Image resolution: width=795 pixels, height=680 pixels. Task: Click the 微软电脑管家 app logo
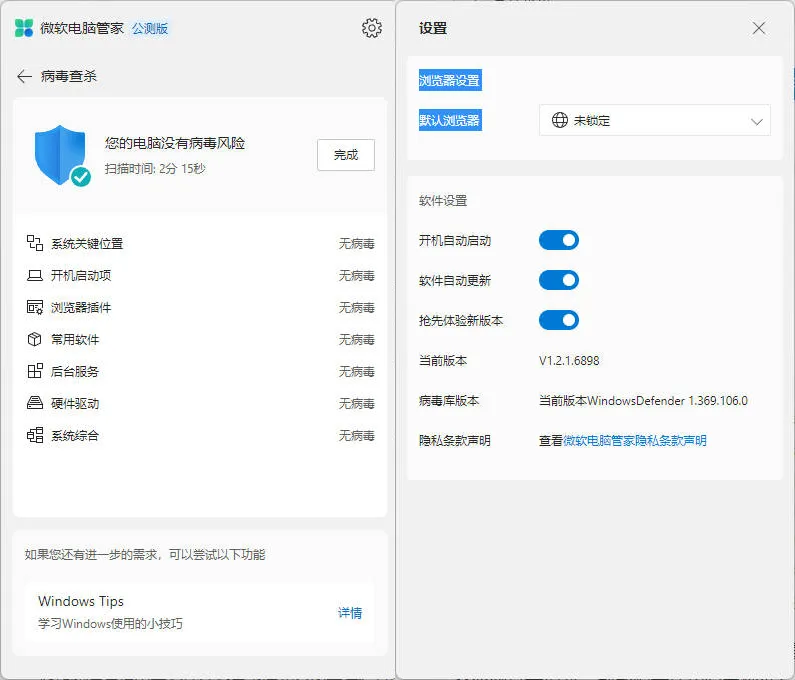pos(24,28)
